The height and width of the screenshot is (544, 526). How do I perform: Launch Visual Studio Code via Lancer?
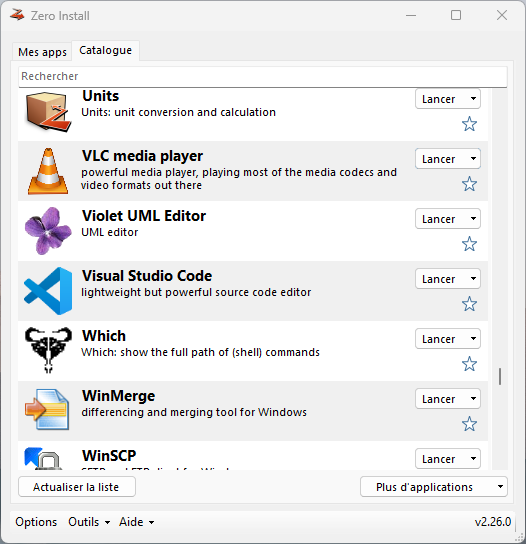[x=439, y=279]
